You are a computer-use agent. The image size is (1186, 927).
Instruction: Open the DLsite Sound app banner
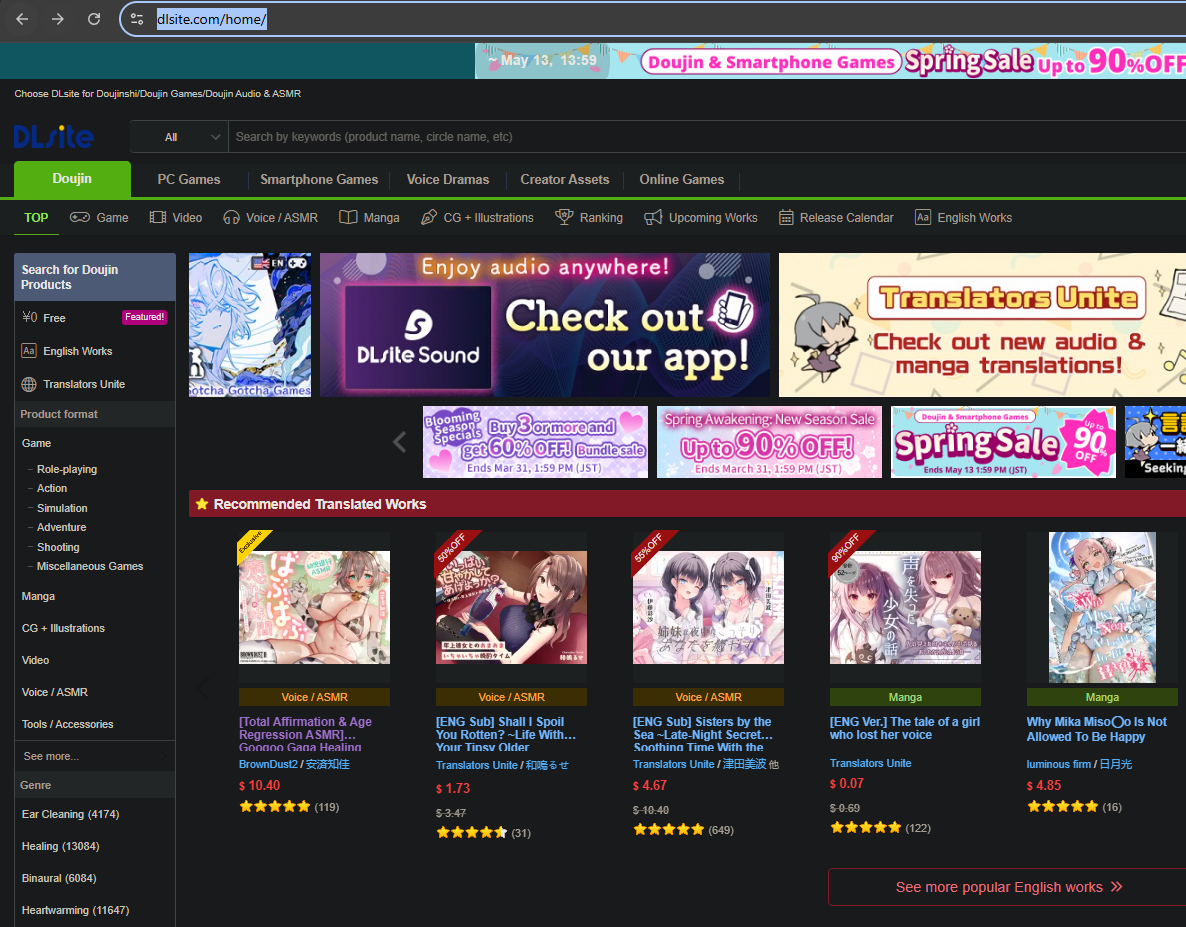[545, 325]
